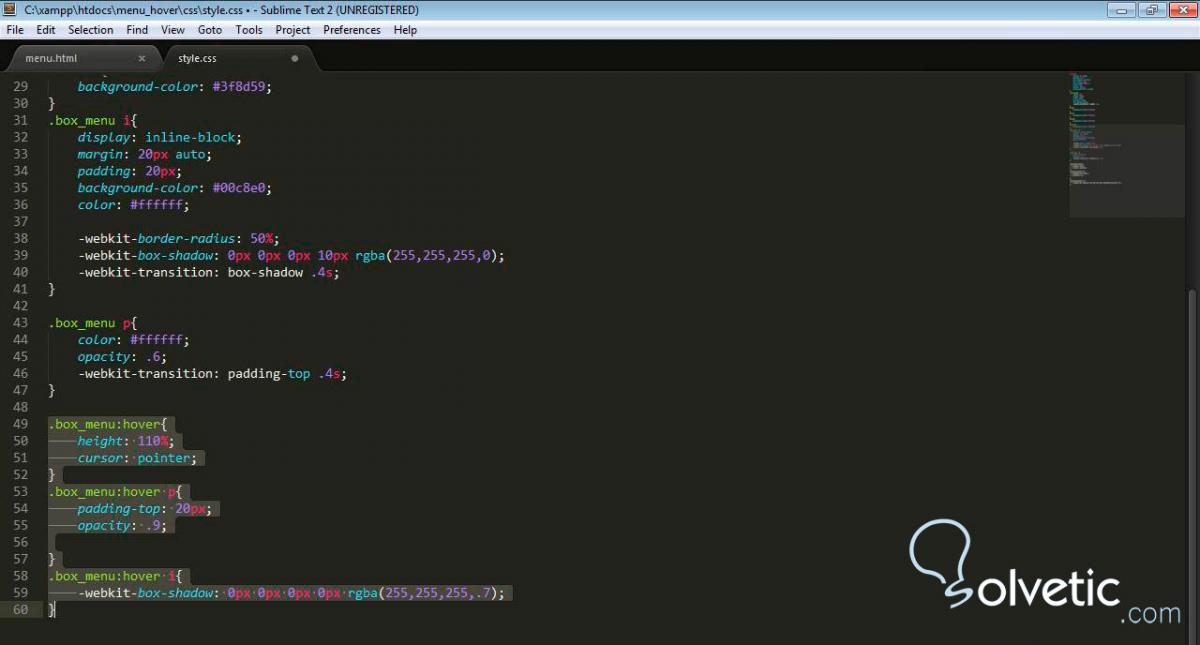
Task: Close the menu.html tab
Action: coord(142,58)
